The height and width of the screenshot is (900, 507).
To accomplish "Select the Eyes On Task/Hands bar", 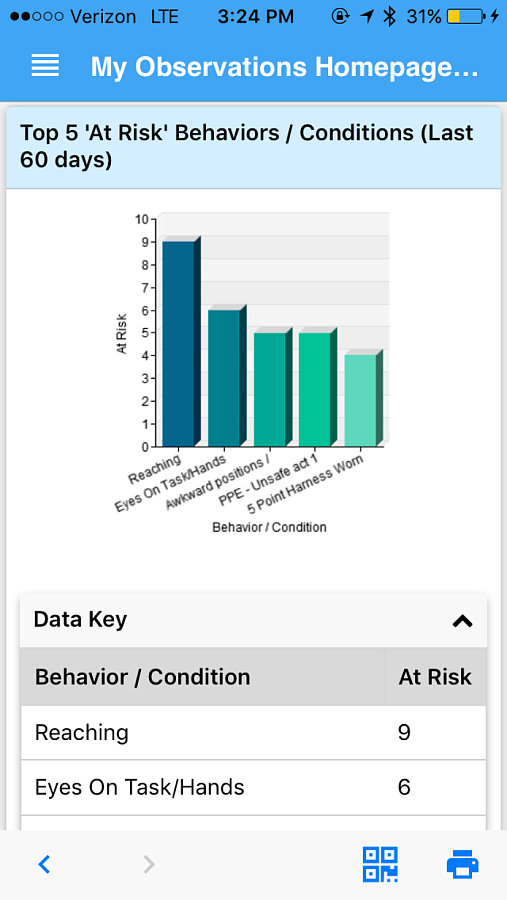I will 227,376.
